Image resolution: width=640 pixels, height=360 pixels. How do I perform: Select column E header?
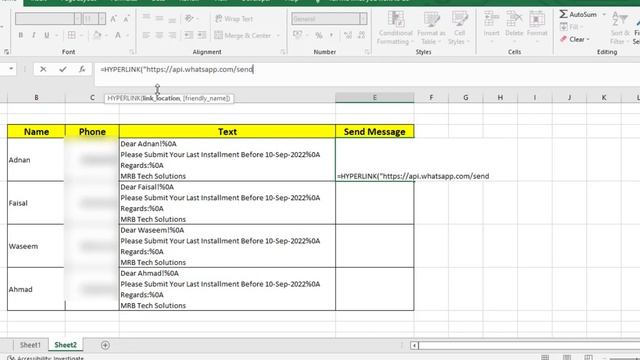point(374,98)
